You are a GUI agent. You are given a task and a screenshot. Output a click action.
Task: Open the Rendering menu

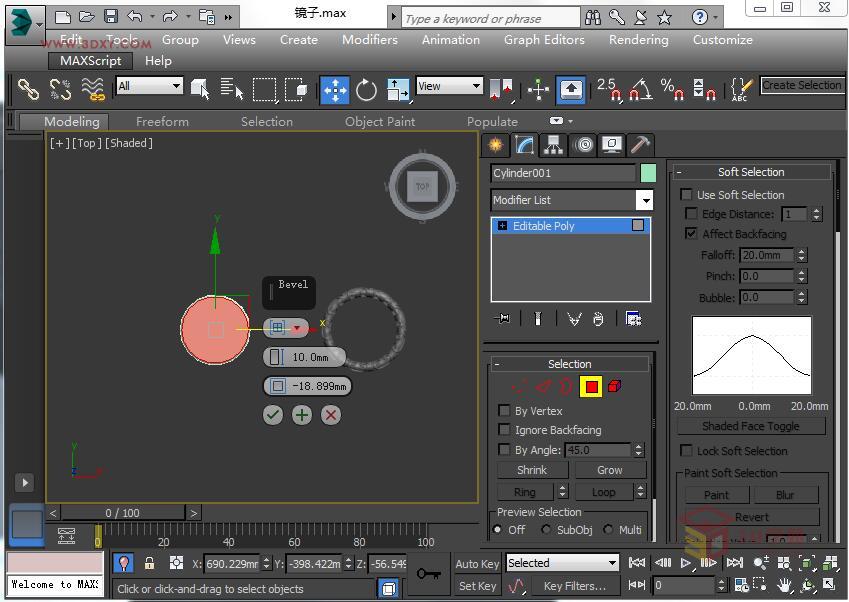[x=638, y=40]
